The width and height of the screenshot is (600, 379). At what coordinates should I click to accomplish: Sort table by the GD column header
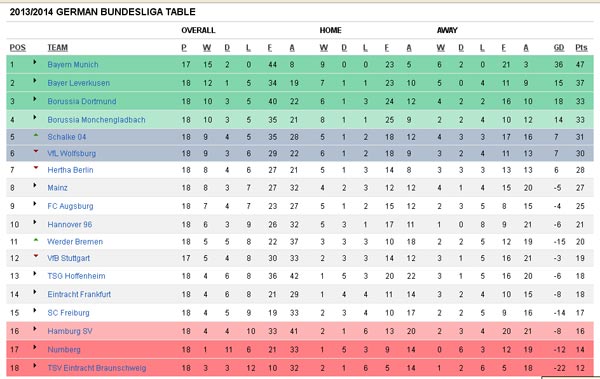[559, 48]
